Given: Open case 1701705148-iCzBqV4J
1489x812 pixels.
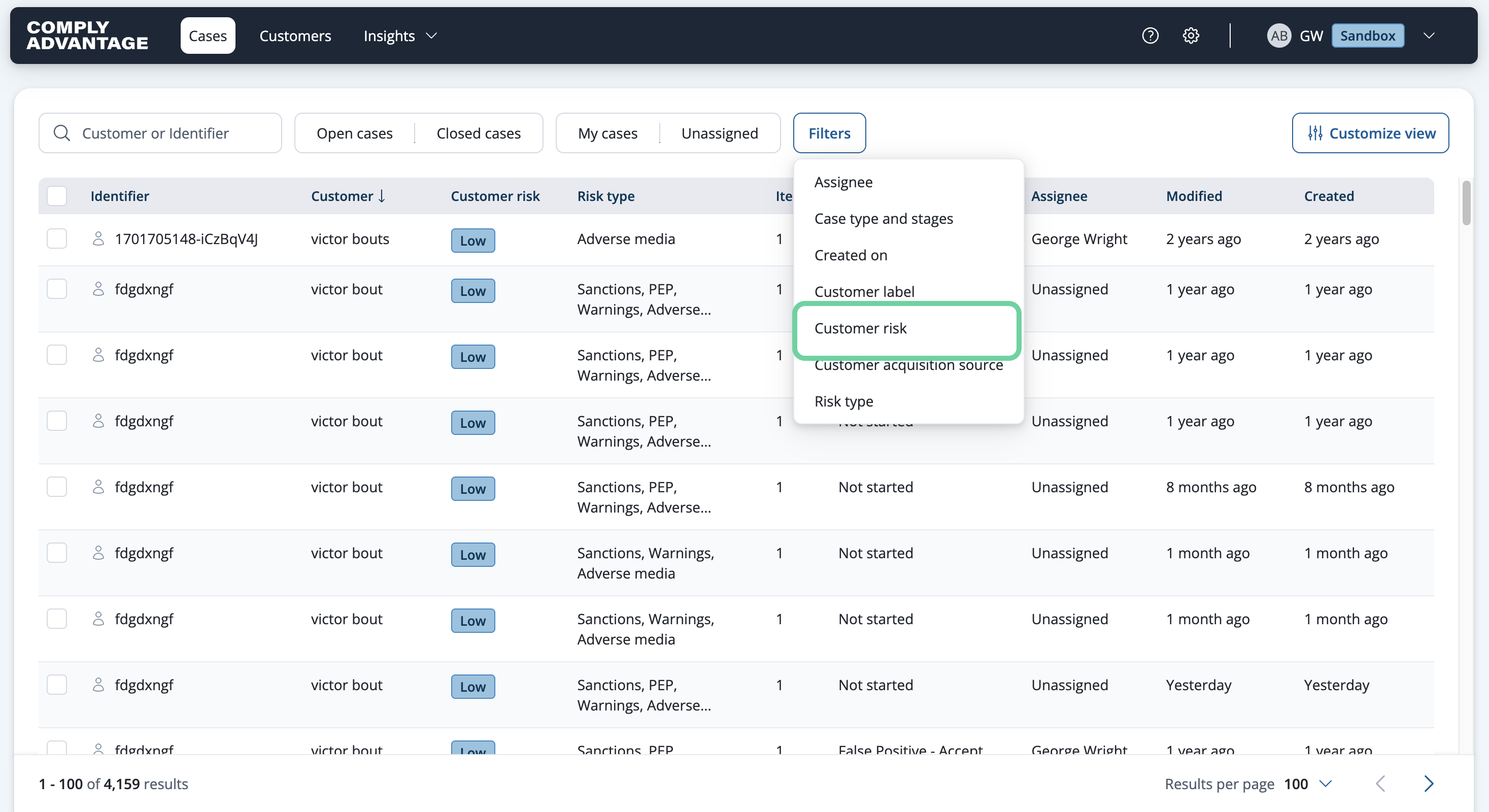Looking at the screenshot, I should click(x=186, y=239).
